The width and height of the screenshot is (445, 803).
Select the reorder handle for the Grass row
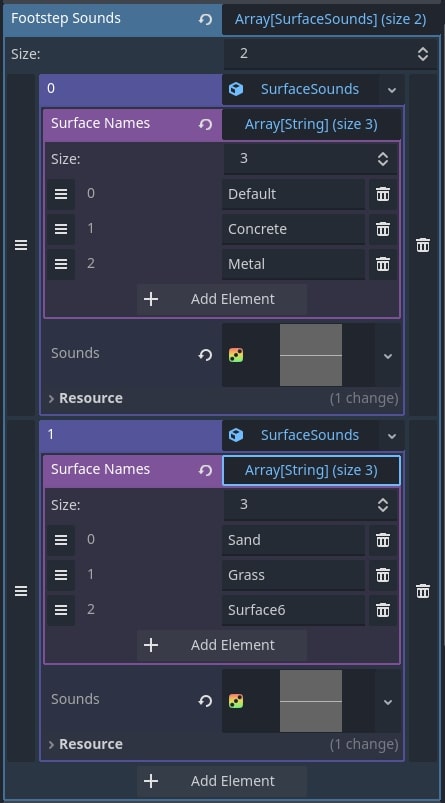pyautogui.click(x=61, y=575)
